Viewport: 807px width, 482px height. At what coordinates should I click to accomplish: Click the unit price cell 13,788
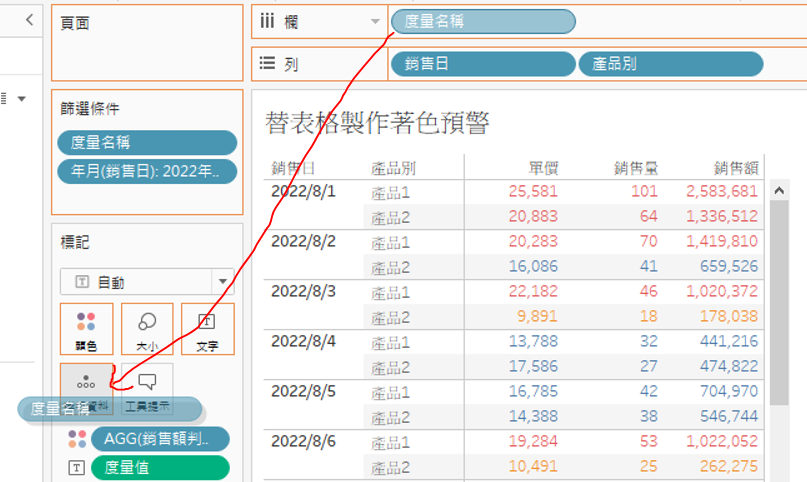pyautogui.click(x=533, y=341)
